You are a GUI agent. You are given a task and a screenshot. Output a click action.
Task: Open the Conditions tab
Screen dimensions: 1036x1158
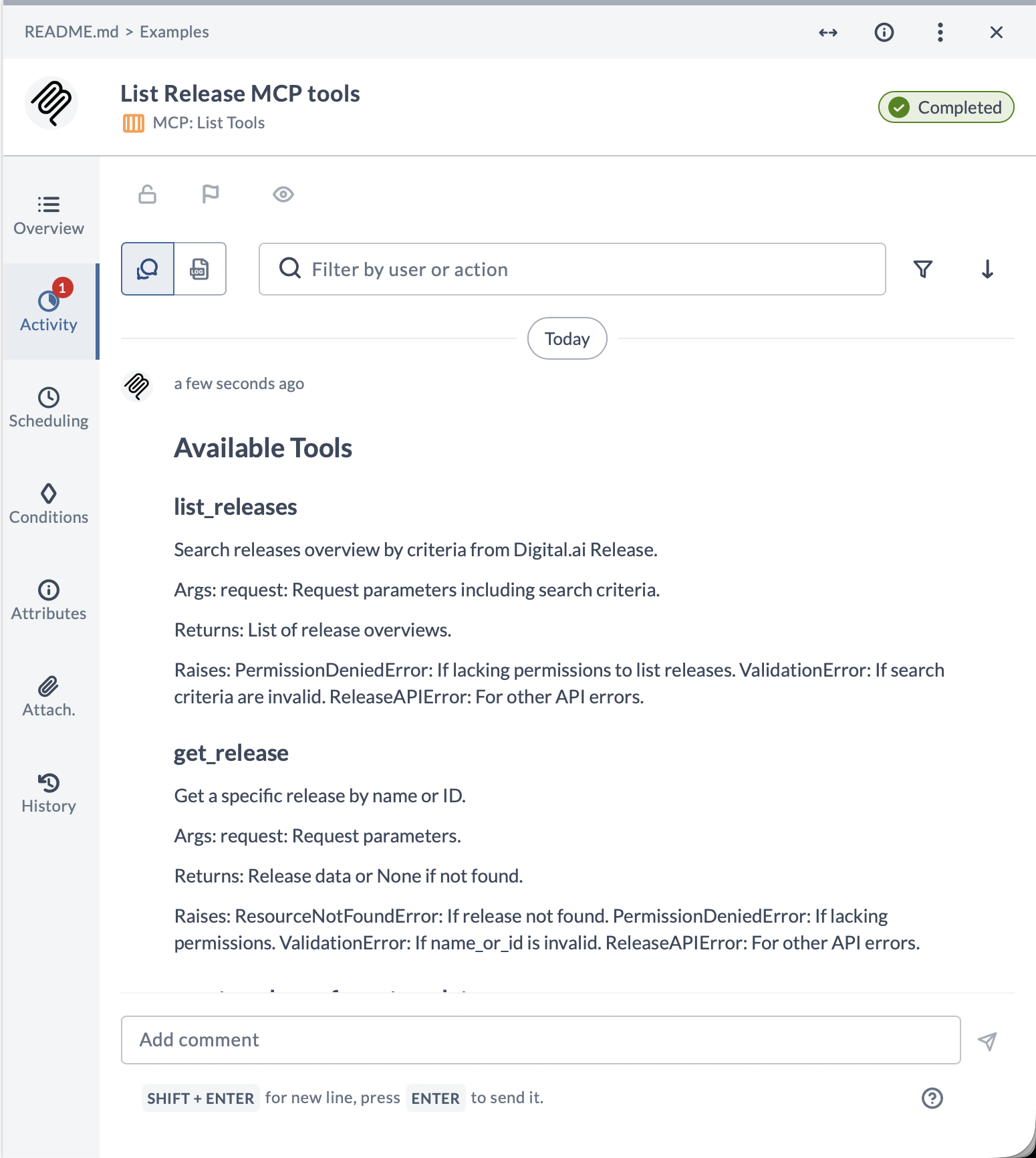tap(49, 504)
